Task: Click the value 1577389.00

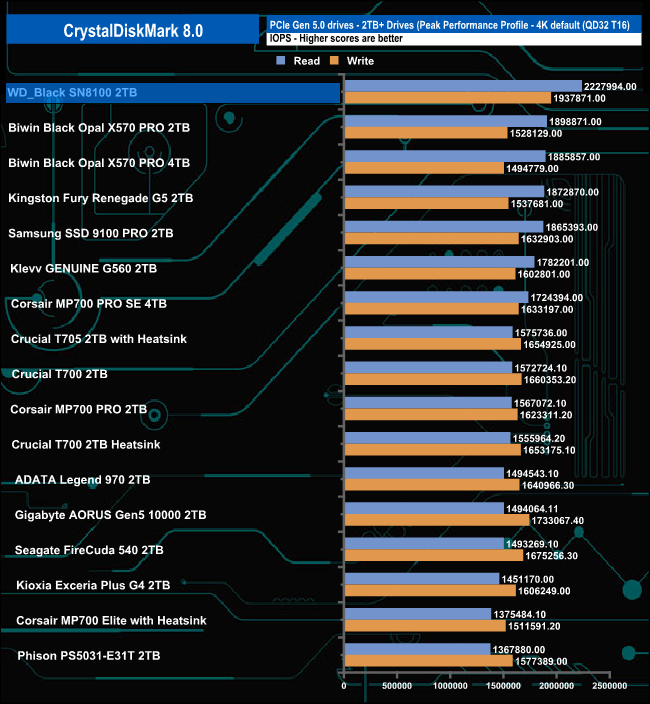Action: click(x=541, y=661)
